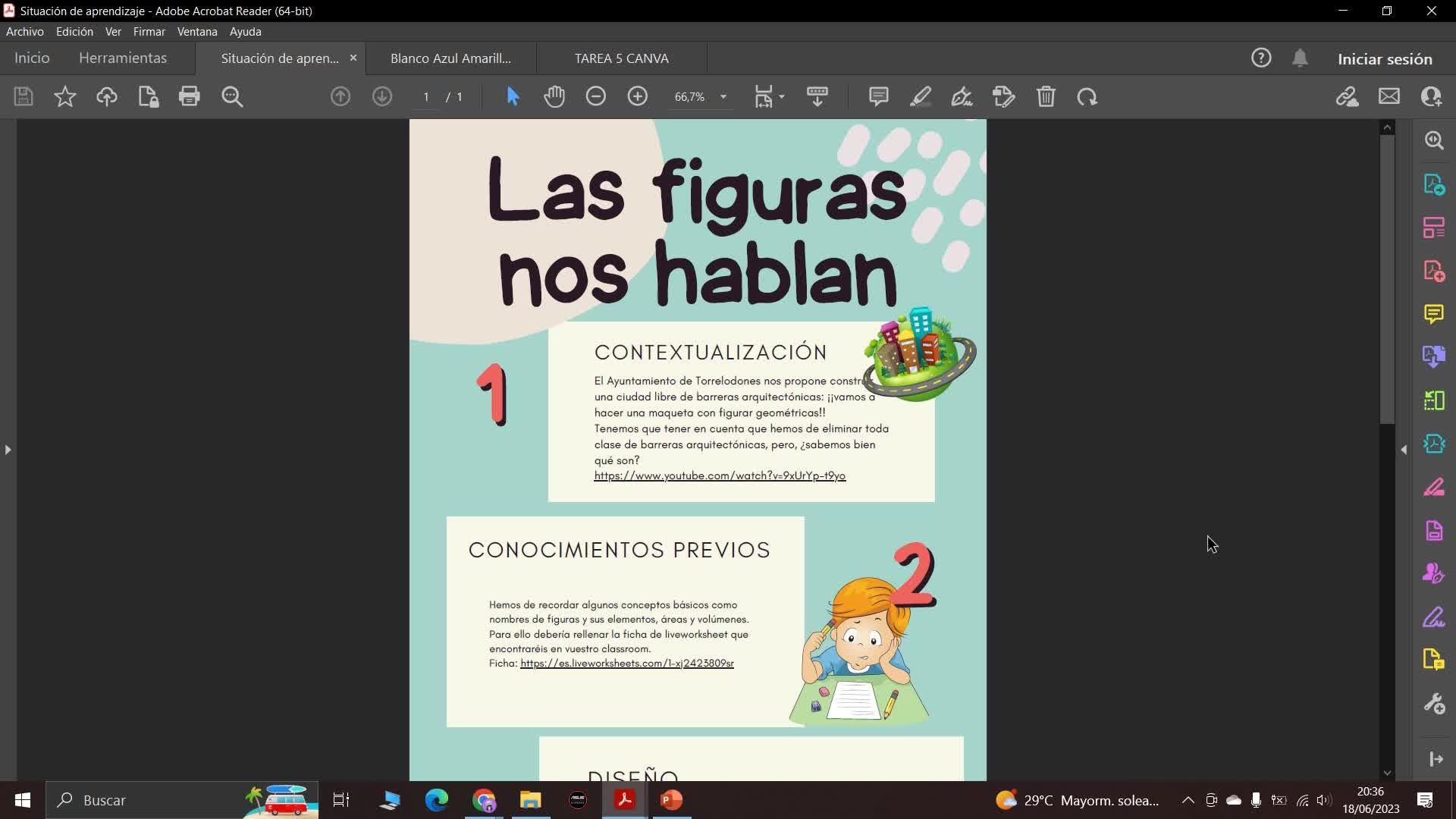This screenshot has width=1456, height=819.
Task: Open the zoom level 66,7% dropdown
Action: pos(723,96)
